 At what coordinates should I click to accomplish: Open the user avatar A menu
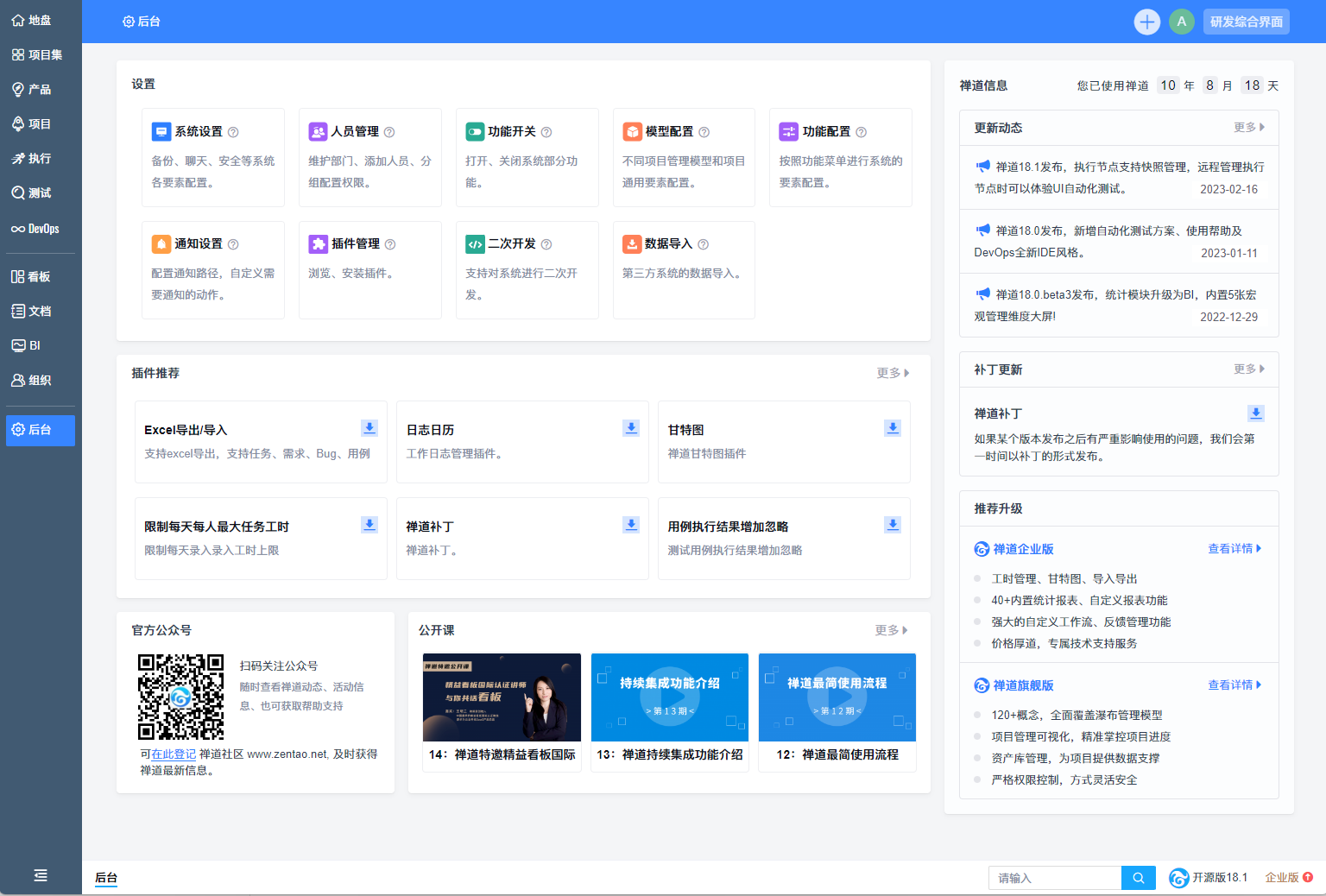point(1181,22)
